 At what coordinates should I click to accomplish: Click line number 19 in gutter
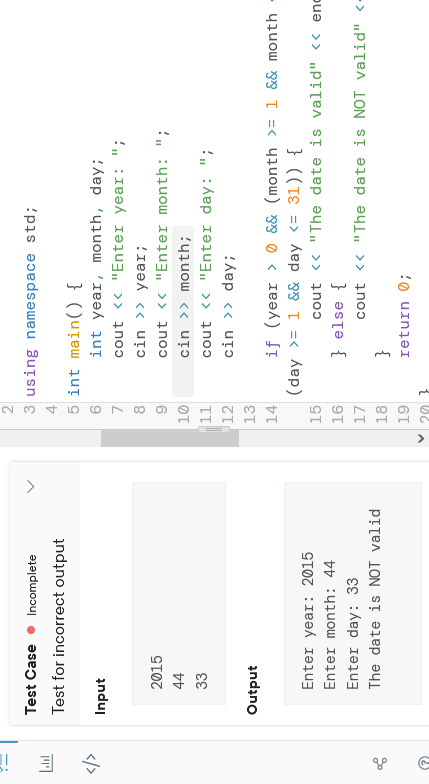click(x=404, y=414)
